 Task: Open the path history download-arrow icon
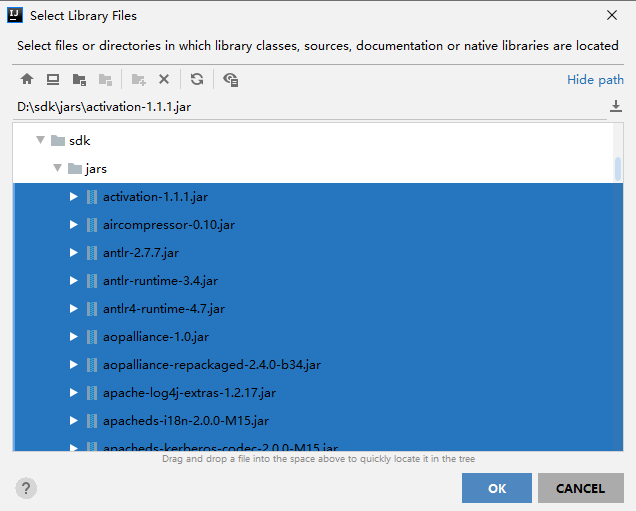(616, 106)
